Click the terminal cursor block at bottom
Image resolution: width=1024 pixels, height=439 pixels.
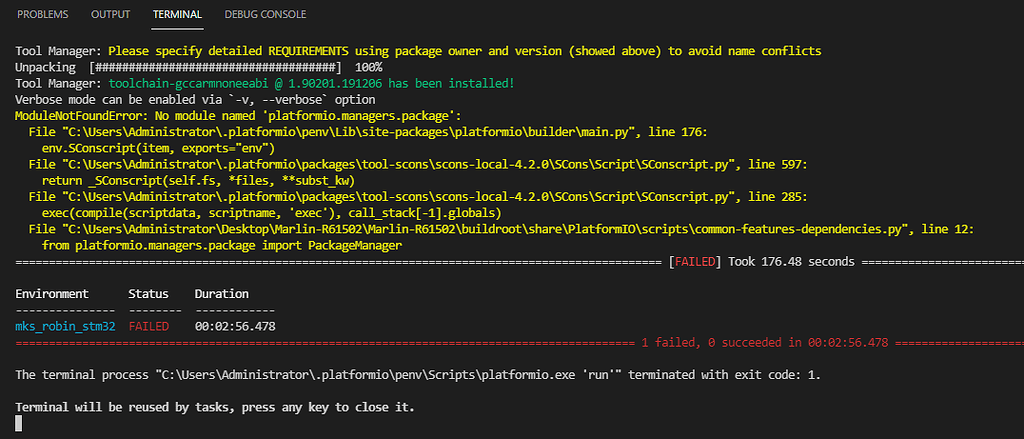[x=19, y=424]
